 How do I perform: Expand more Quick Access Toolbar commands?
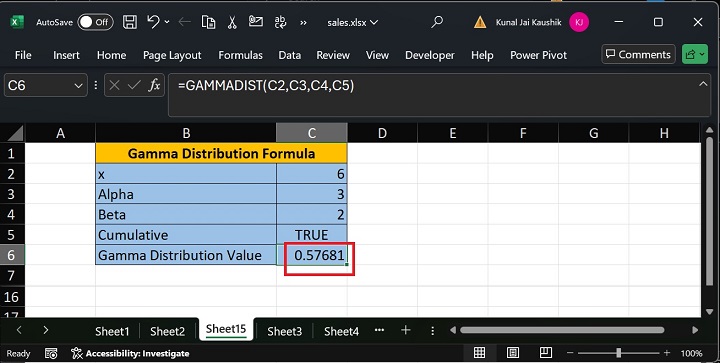pyautogui.click(x=303, y=22)
